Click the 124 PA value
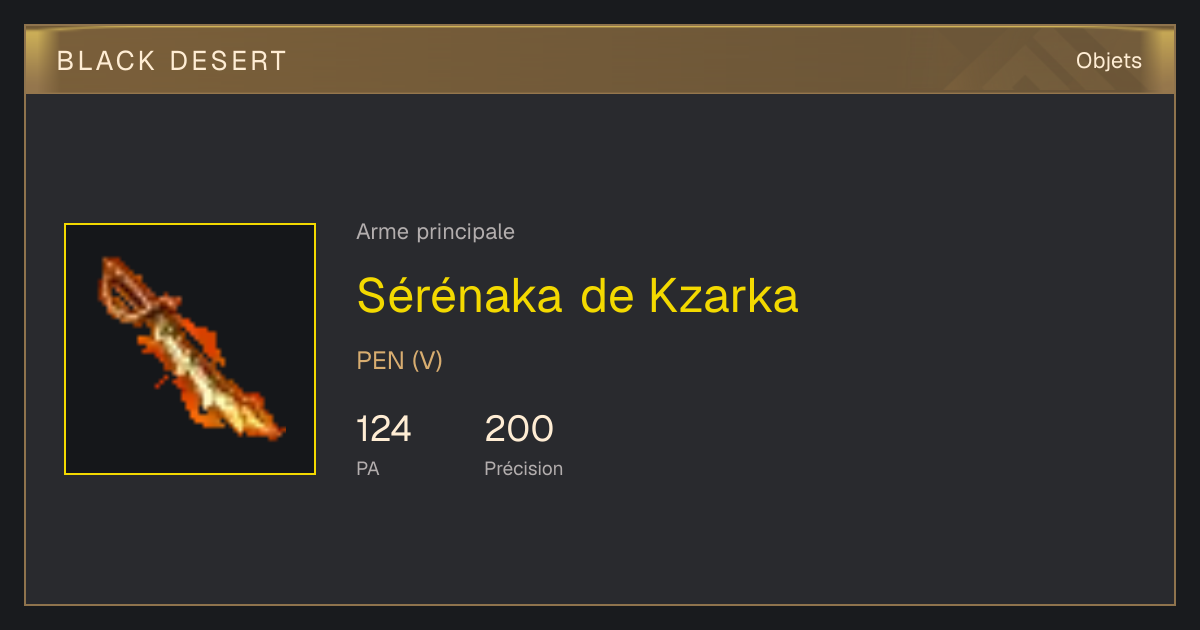Image resolution: width=1200 pixels, height=630 pixels. click(384, 429)
